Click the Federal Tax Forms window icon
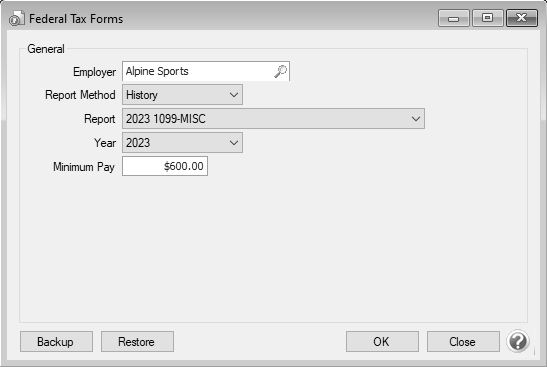 click(17, 18)
